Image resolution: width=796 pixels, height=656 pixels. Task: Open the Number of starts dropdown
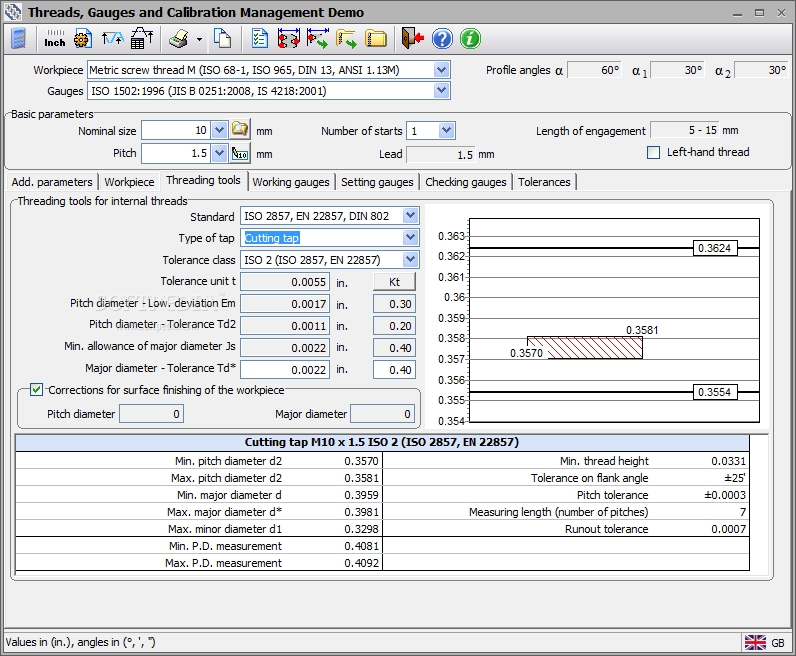pyautogui.click(x=446, y=130)
